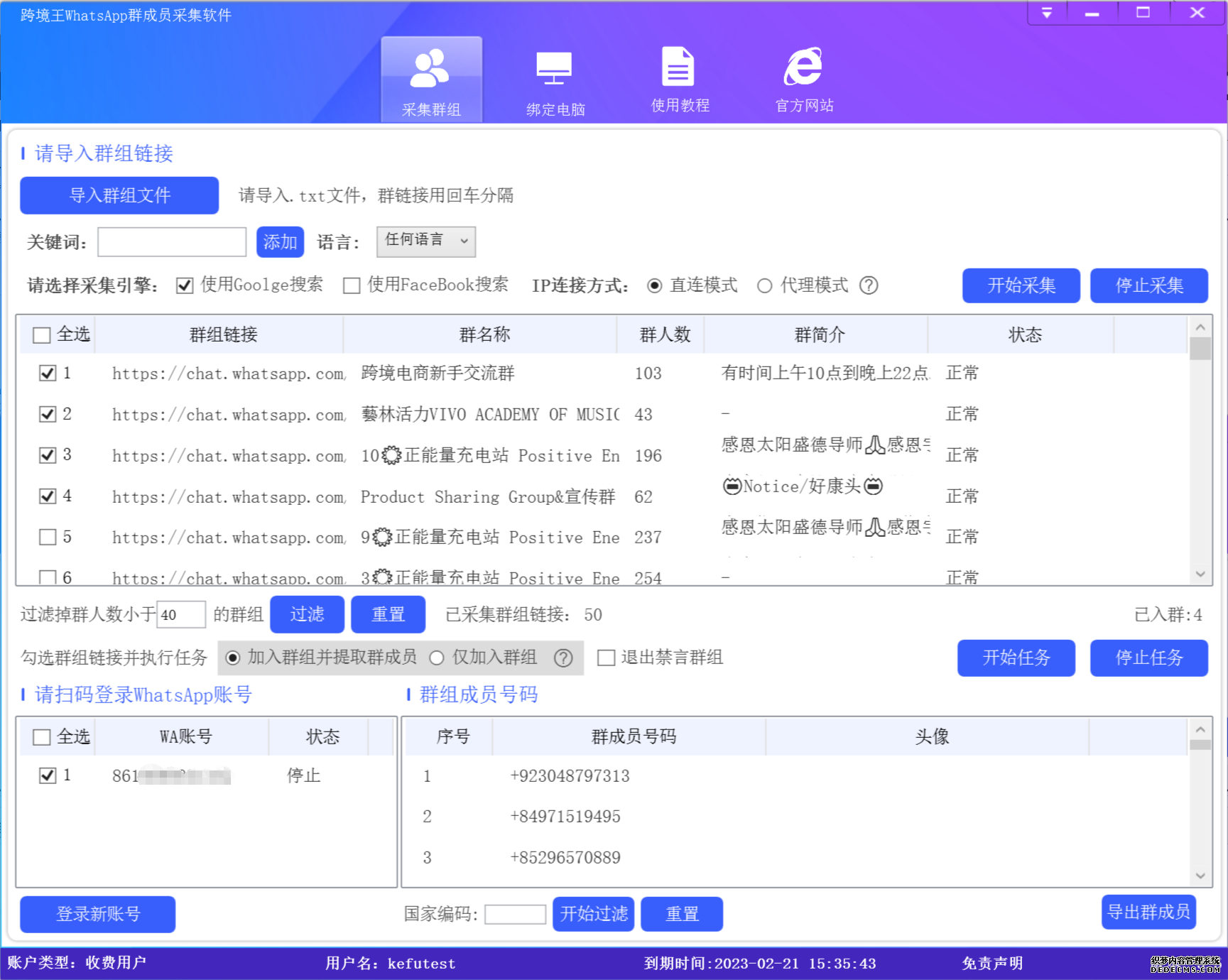The height and width of the screenshot is (980, 1228).
Task: Tick the 退出禁言群组 checkbox
Action: [606, 658]
